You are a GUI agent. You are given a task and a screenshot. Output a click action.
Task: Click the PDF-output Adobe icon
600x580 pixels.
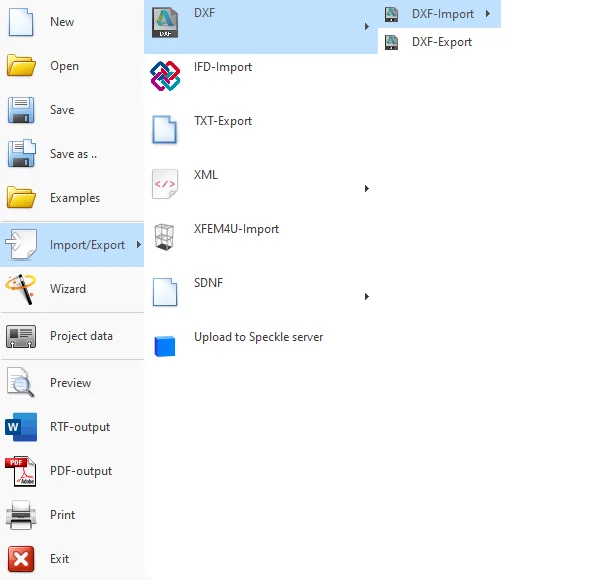tap(21, 471)
